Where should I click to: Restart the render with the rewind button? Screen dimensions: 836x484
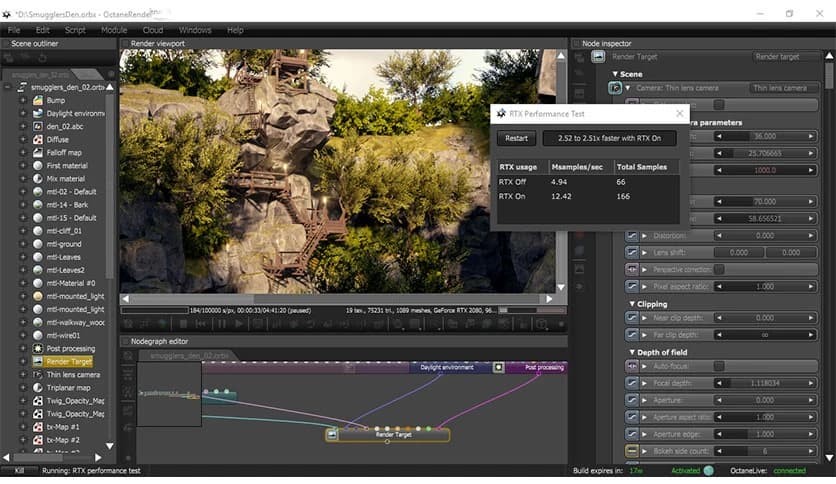(200, 324)
